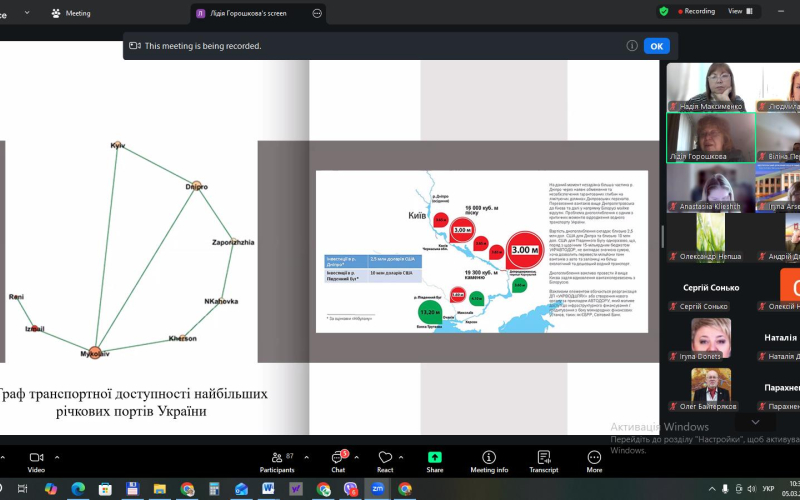Click OK on the recording notification
800x500 pixels.
656,45
